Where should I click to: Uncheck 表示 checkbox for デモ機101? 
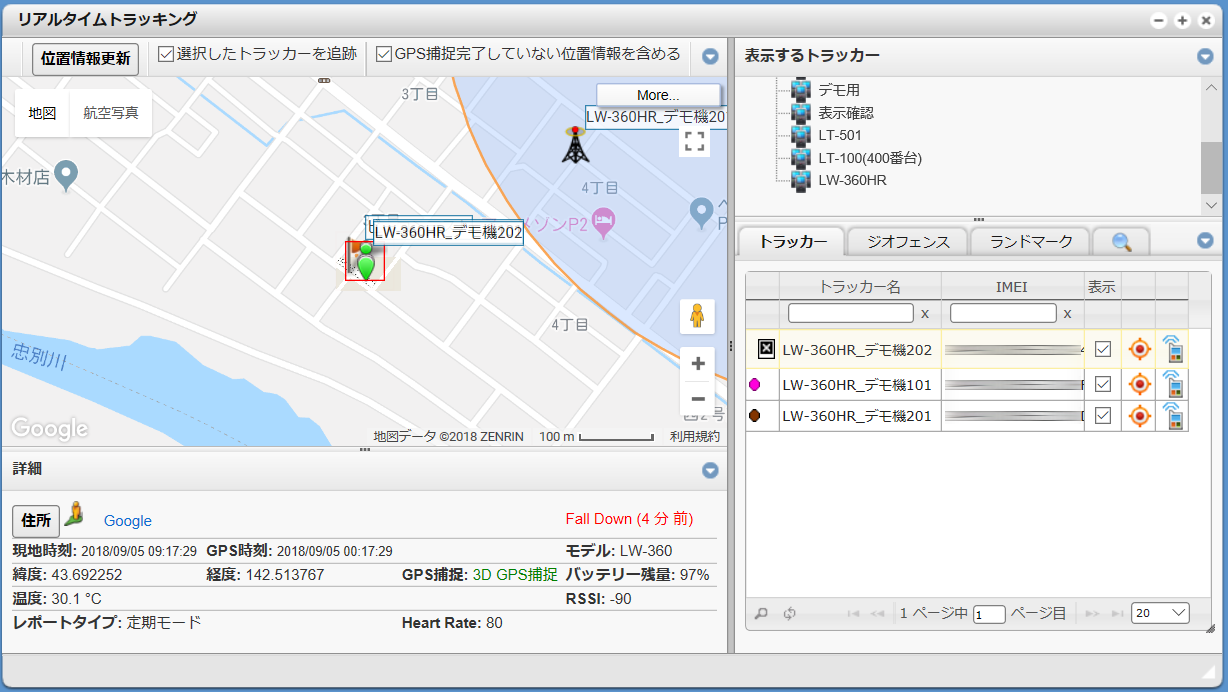click(x=1103, y=384)
